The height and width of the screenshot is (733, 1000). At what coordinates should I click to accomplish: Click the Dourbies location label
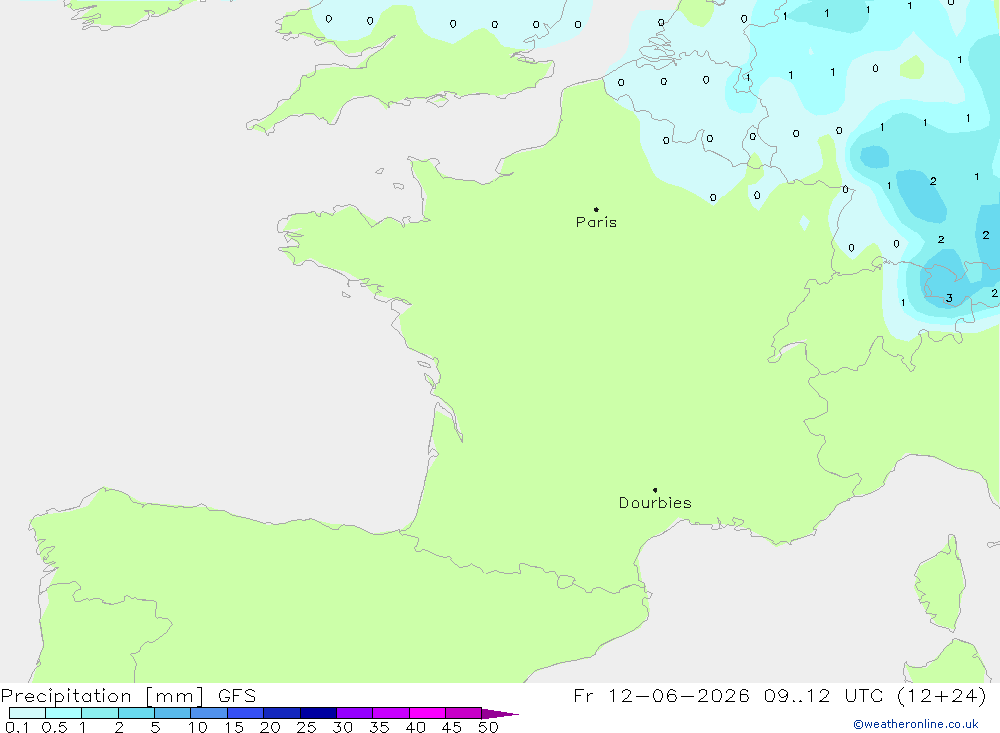655,503
